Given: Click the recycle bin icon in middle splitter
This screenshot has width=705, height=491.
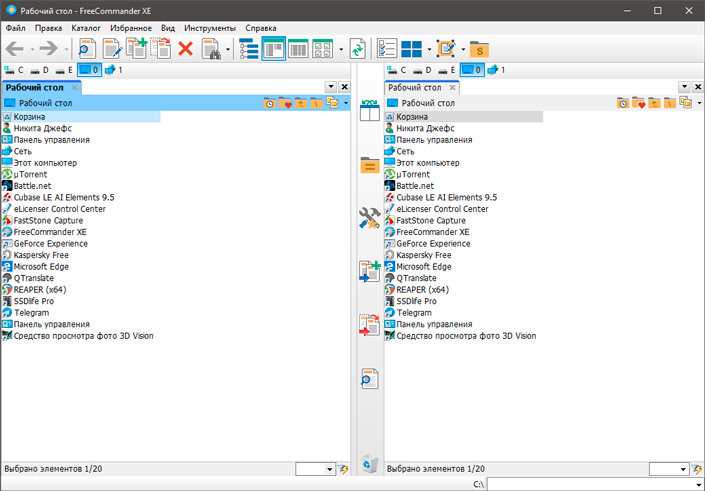Looking at the screenshot, I should (369, 462).
